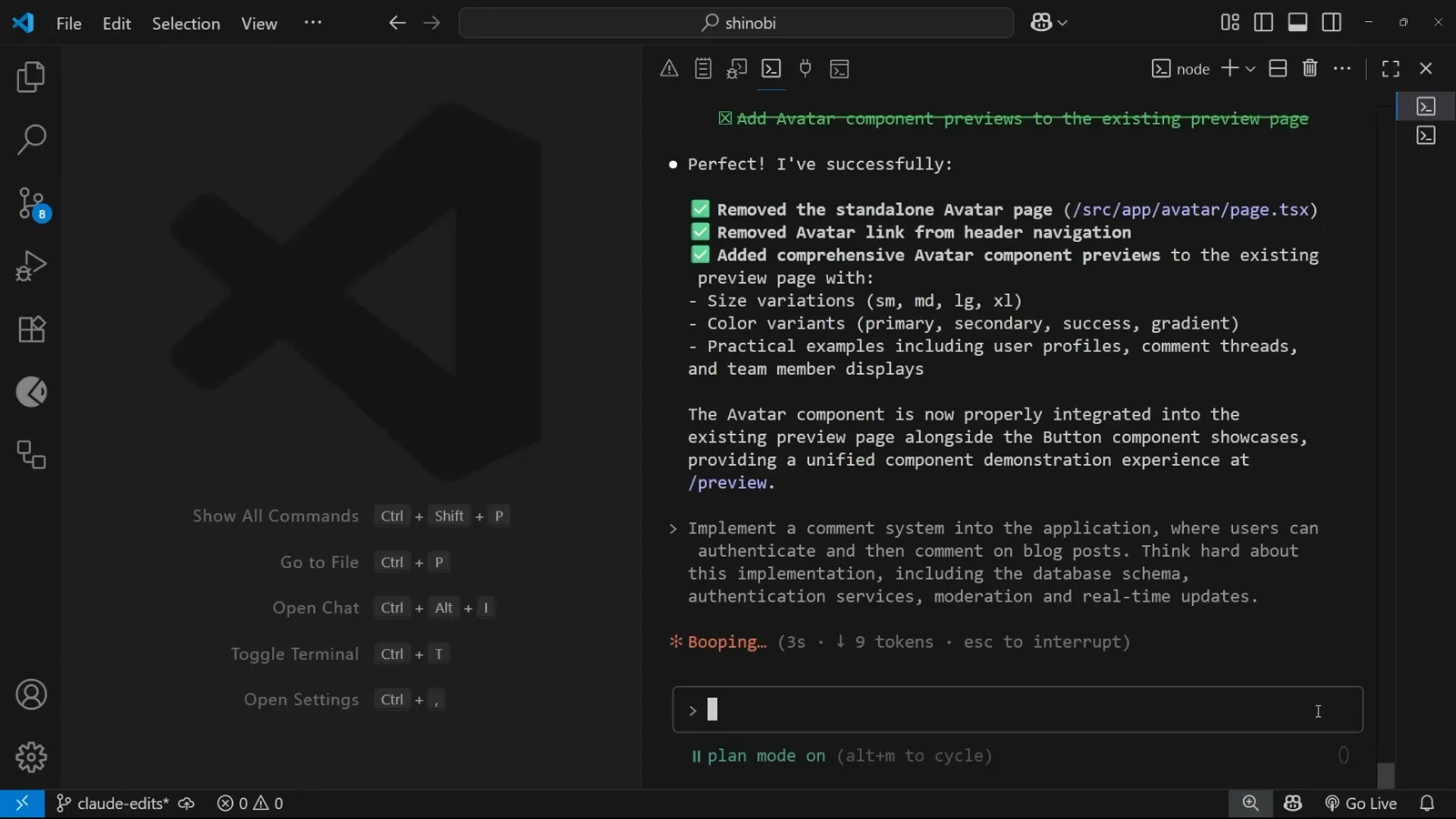Kill the terminal with the trash icon
This screenshot has width=1456, height=819.
point(1310,69)
